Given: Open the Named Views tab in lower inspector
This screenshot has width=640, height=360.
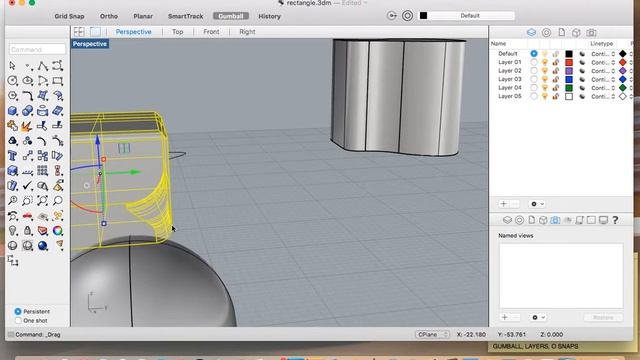Looking at the screenshot, I should point(555,220).
